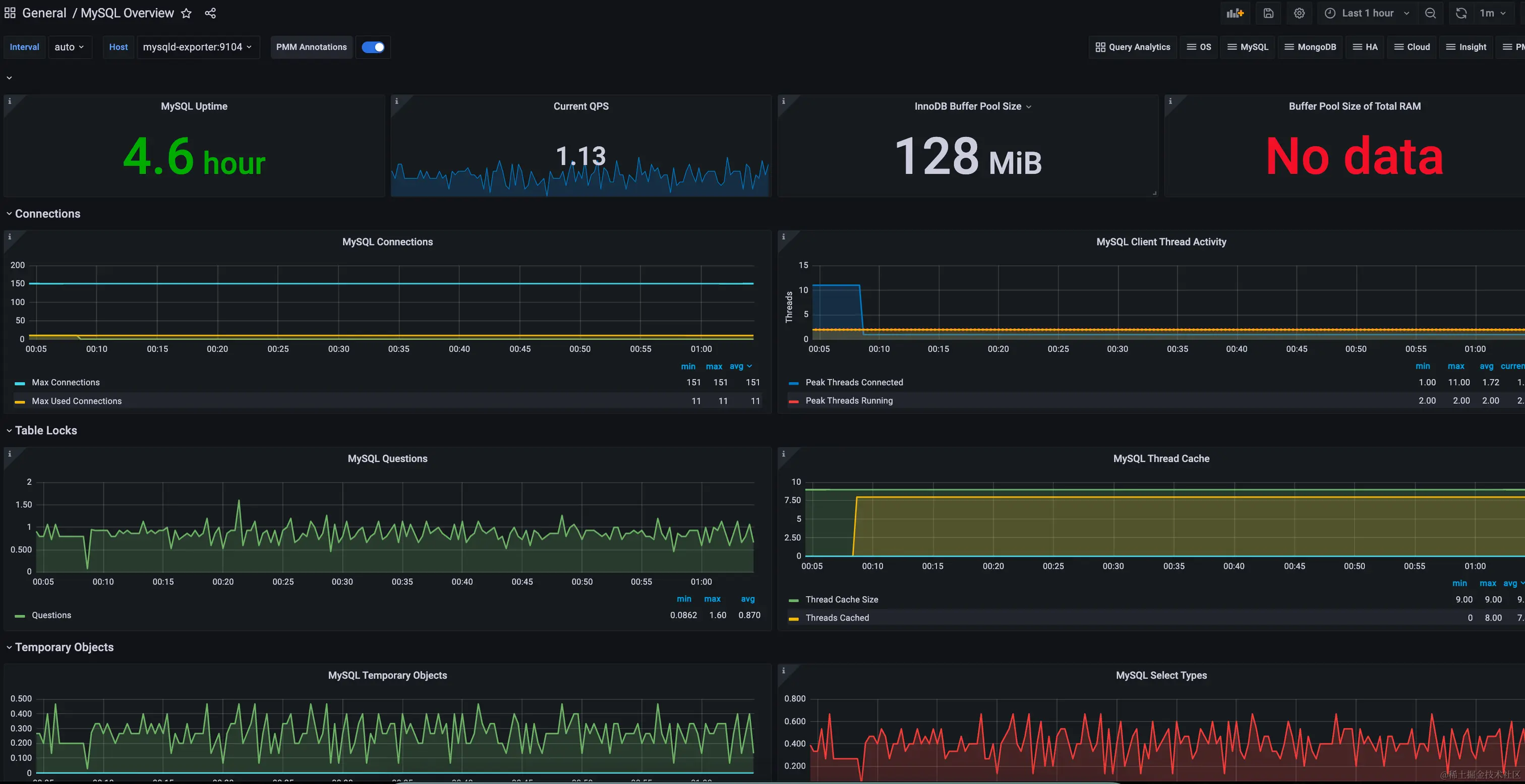Screen dimensions: 1525x784
Task: Open the Interval auto dropdown
Action: coord(69,47)
